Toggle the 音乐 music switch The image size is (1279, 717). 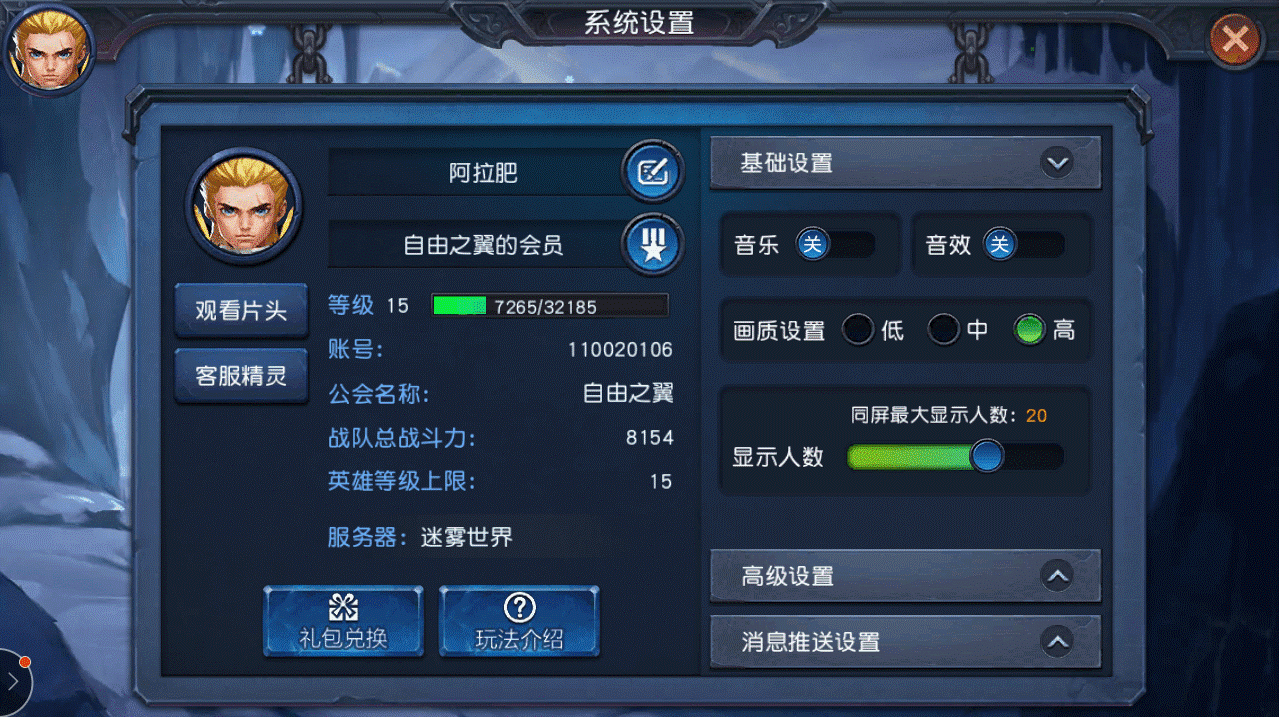835,244
